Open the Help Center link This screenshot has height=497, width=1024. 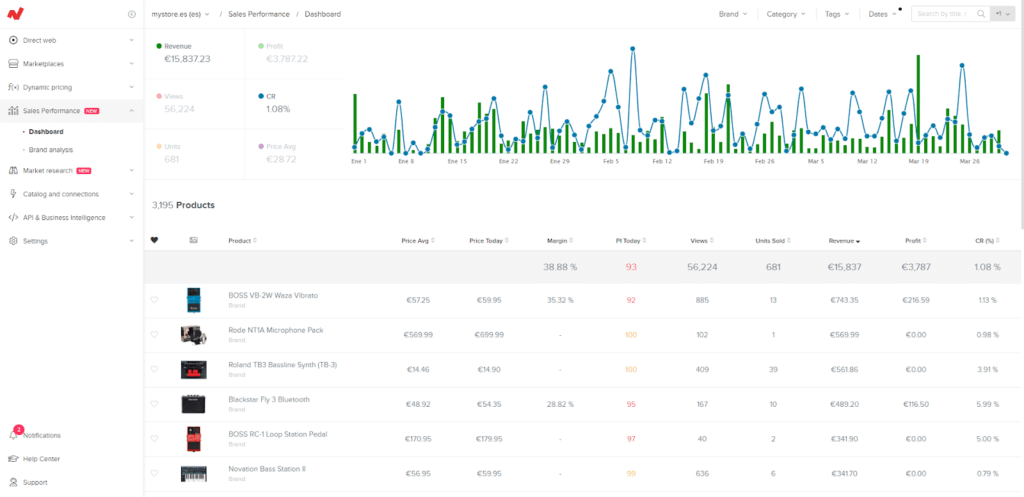pyautogui.click(x=41, y=459)
